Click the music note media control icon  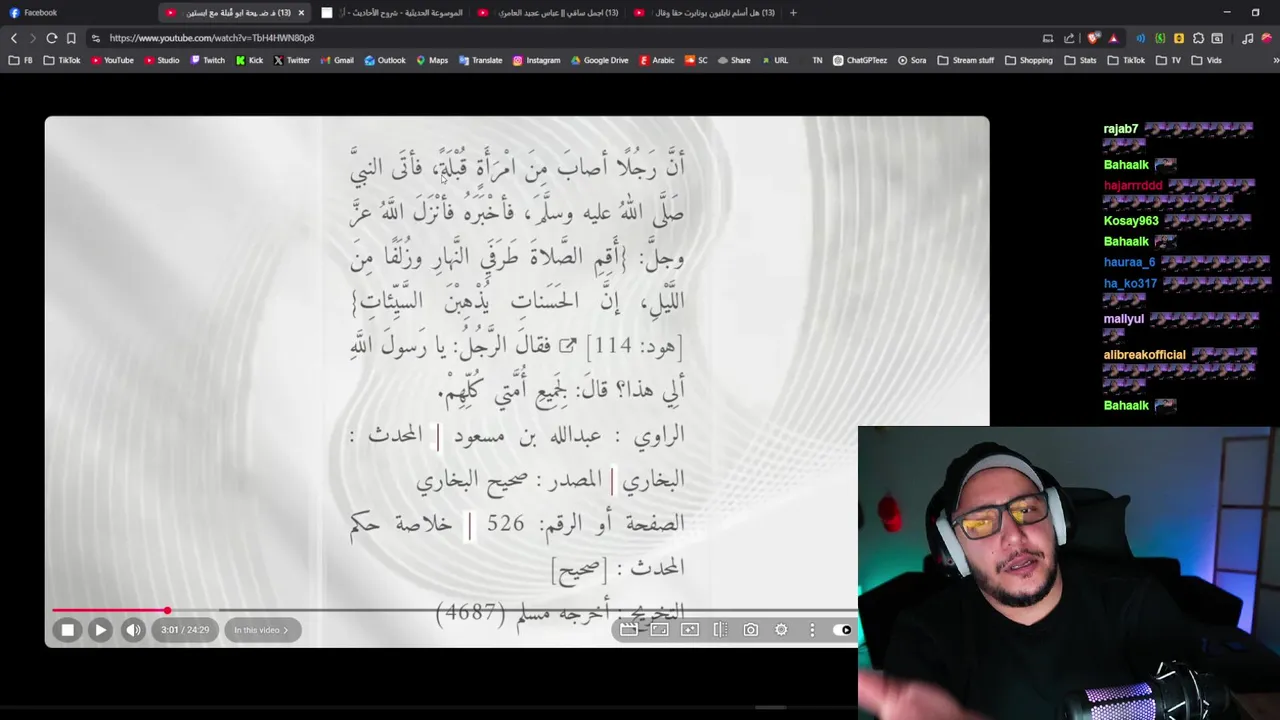(1248, 38)
